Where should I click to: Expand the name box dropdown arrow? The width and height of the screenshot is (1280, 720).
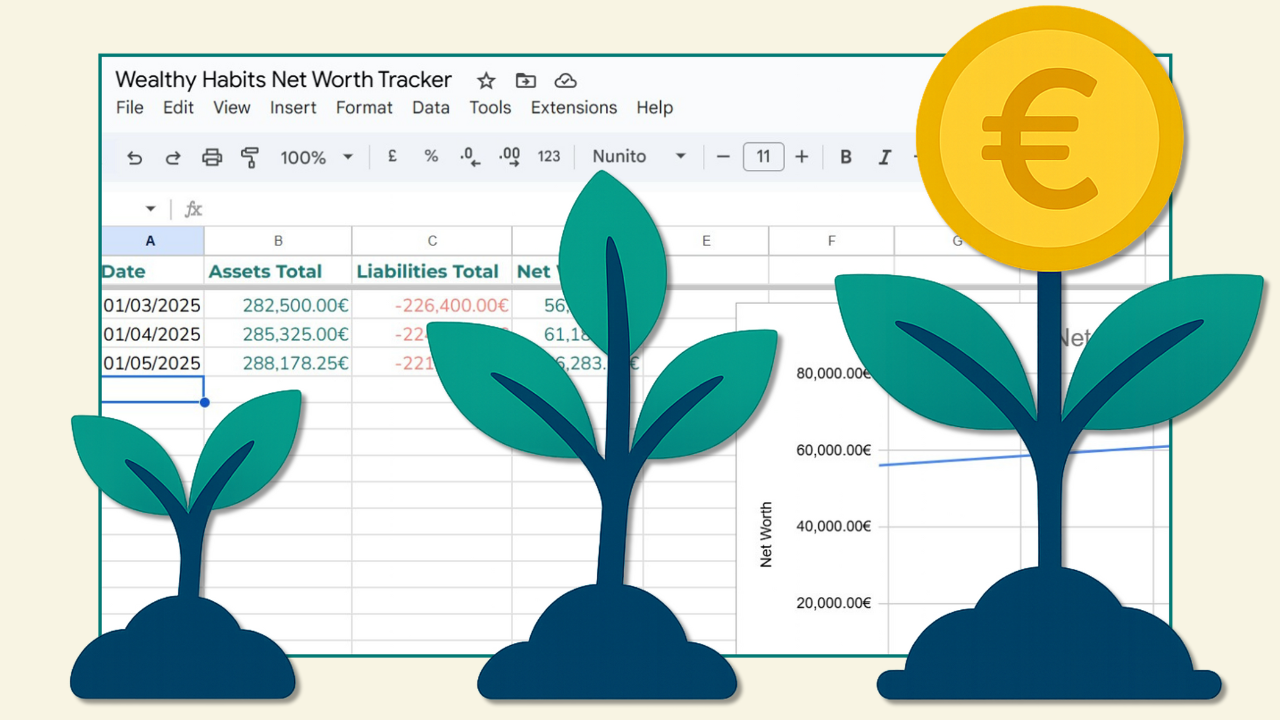coord(151,209)
